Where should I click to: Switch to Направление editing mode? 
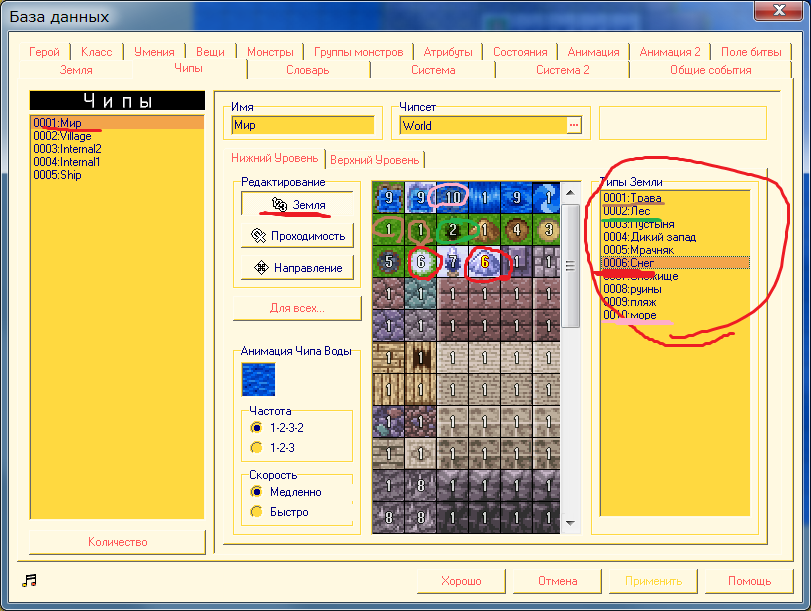coord(296,267)
